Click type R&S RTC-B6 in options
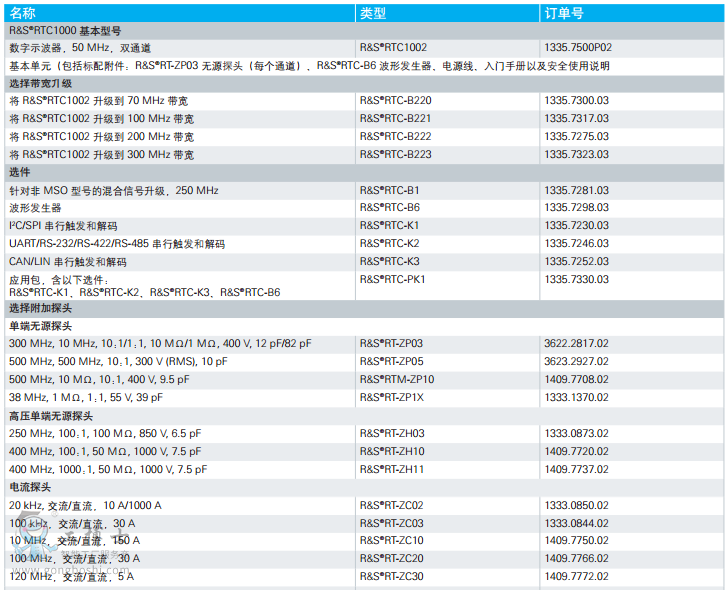728x590 pixels. [390, 207]
